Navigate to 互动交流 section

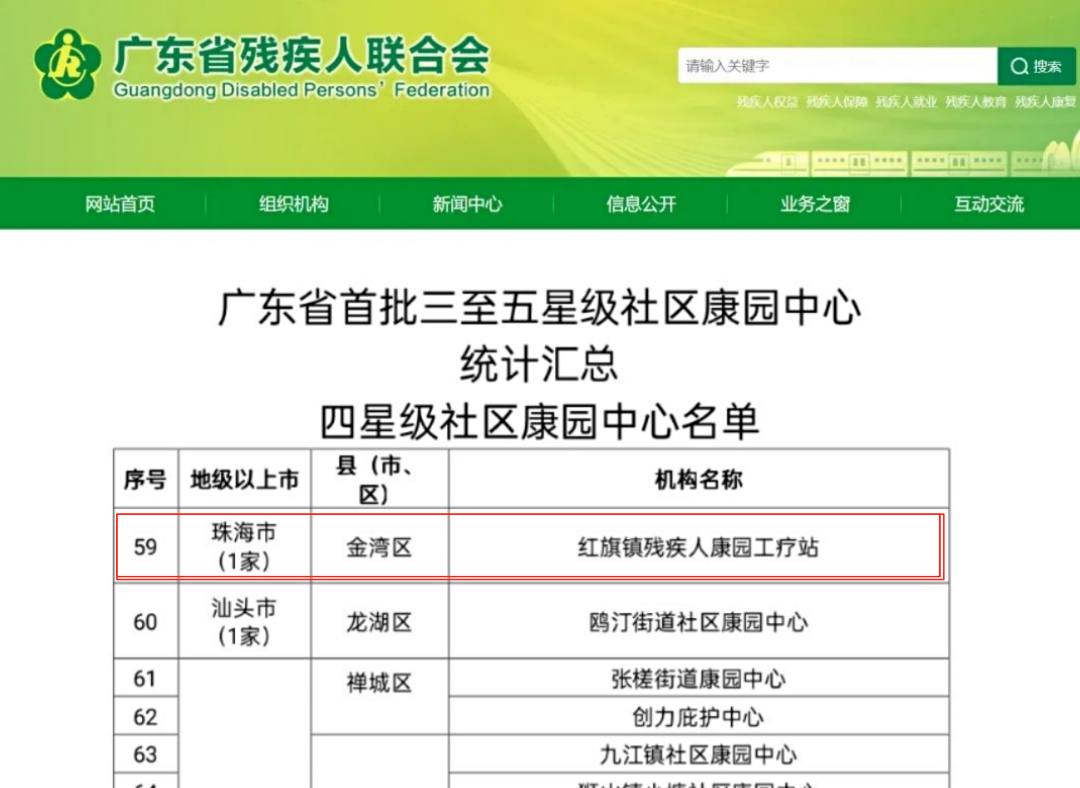coord(988,204)
